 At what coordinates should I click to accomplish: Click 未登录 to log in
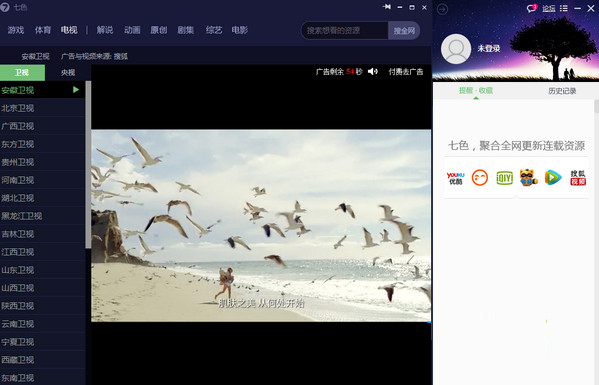click(489, 49)
